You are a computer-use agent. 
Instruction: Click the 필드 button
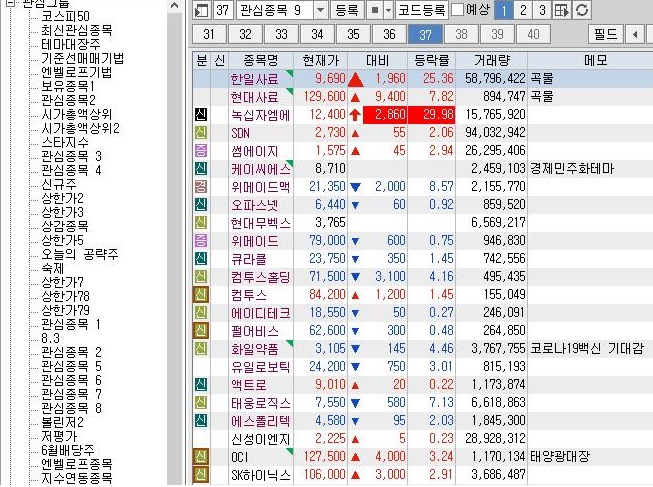606,34
